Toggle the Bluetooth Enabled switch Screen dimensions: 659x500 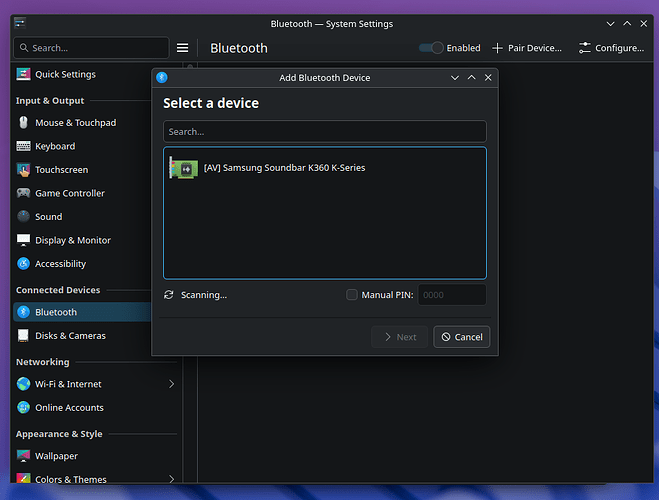[431, 48]
